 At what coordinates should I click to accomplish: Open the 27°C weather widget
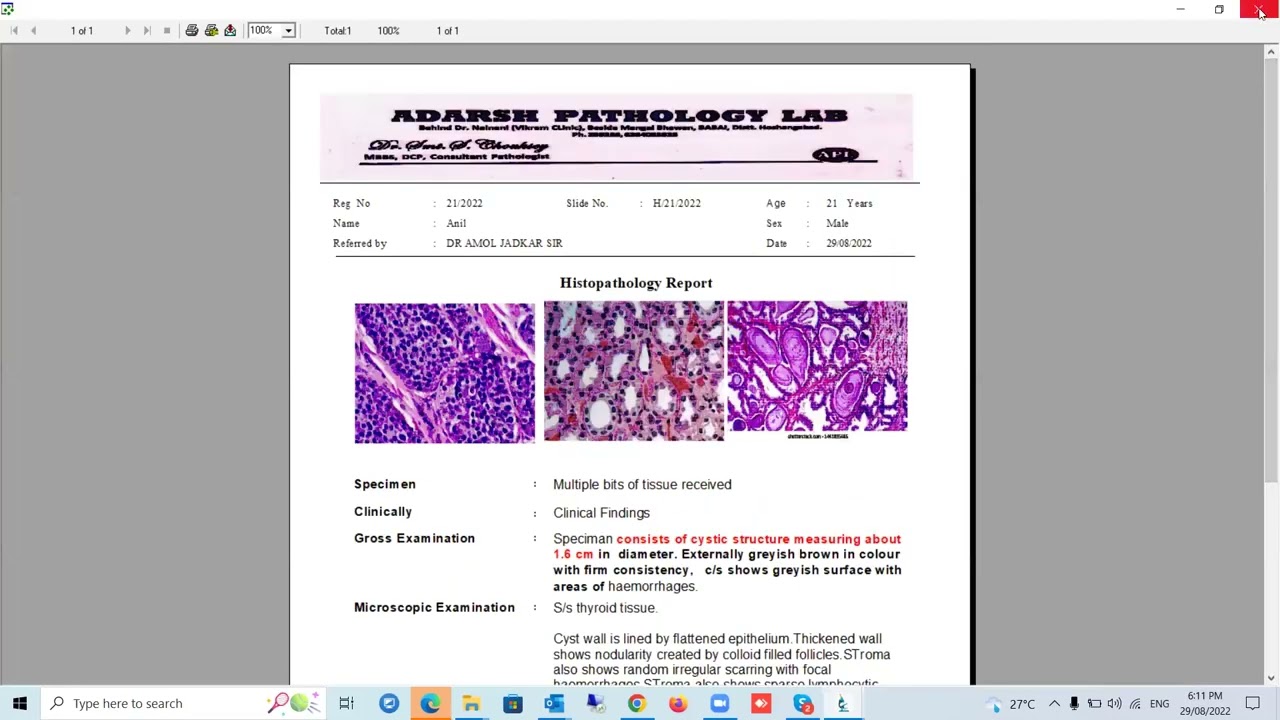point(1010,704)
